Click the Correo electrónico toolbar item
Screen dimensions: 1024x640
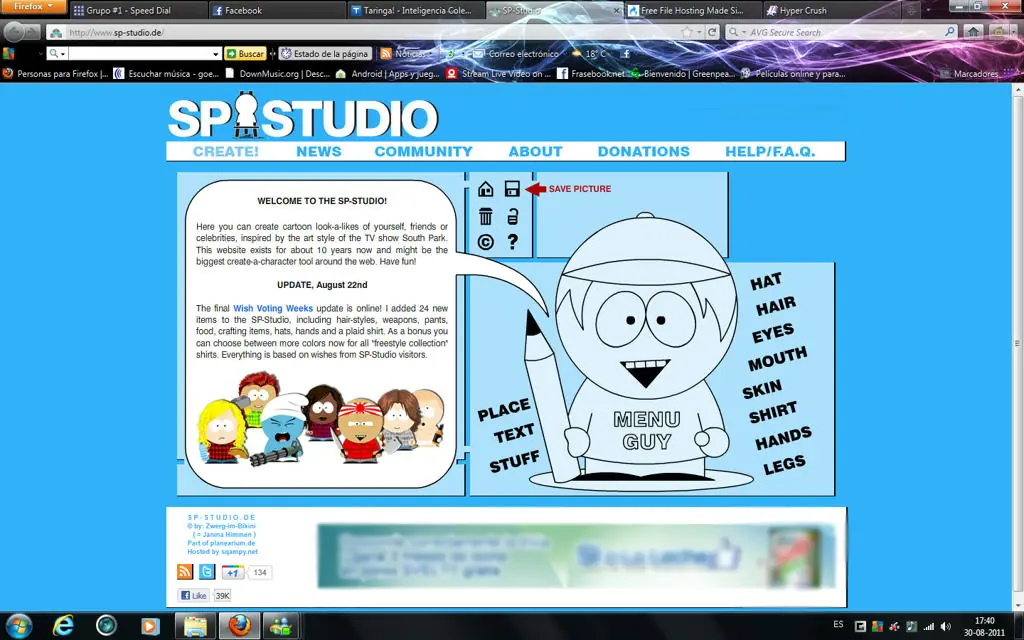pos(516,54)
